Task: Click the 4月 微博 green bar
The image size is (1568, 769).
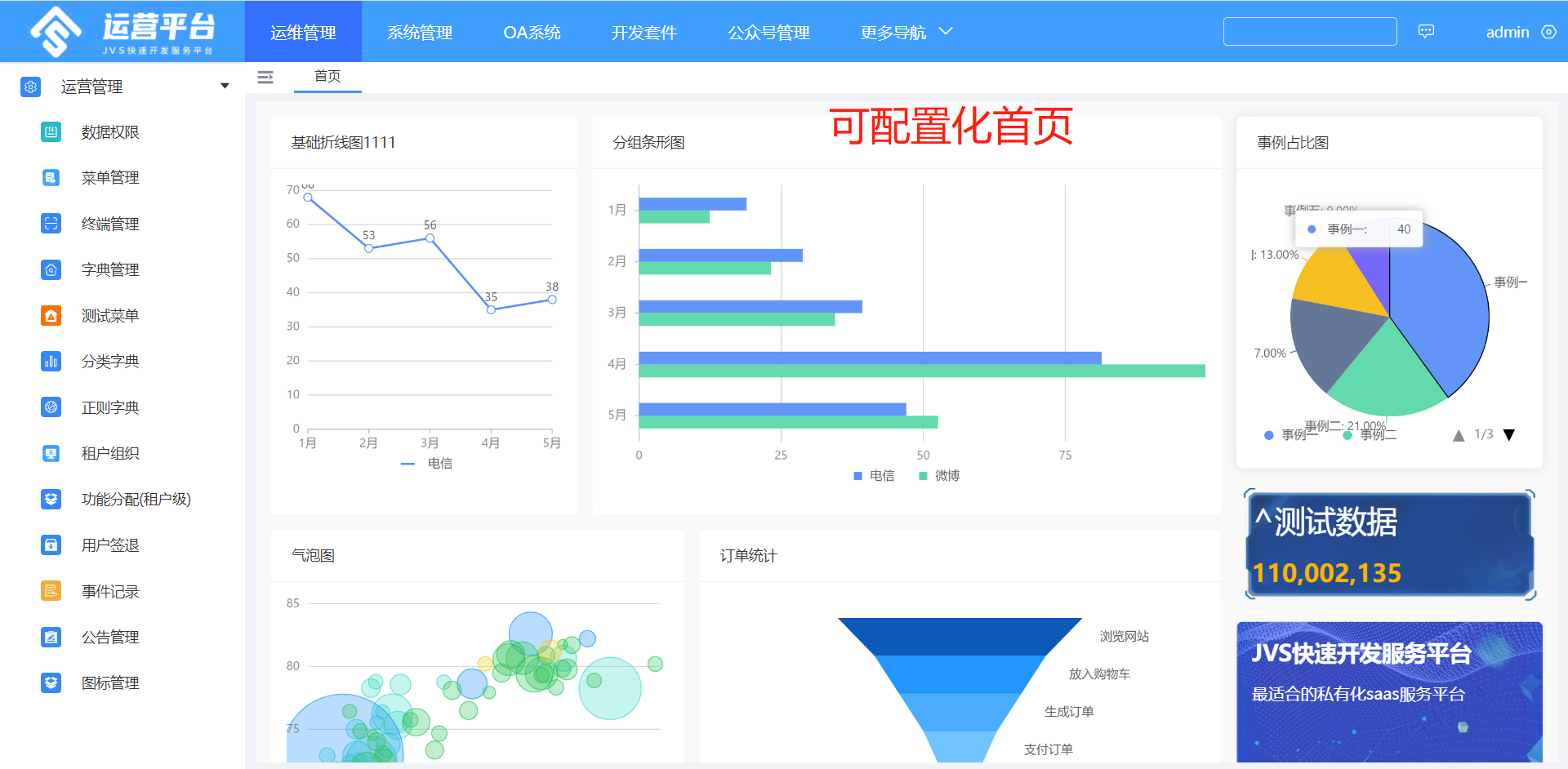Action: click(921, 371)
